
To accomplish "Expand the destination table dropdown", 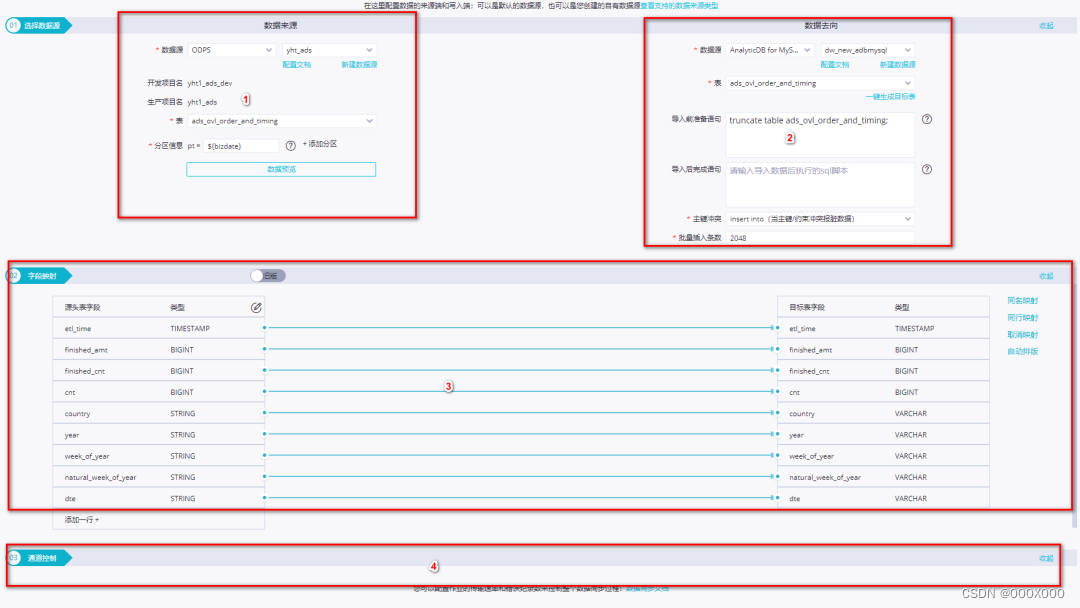I will pos(820,83).
